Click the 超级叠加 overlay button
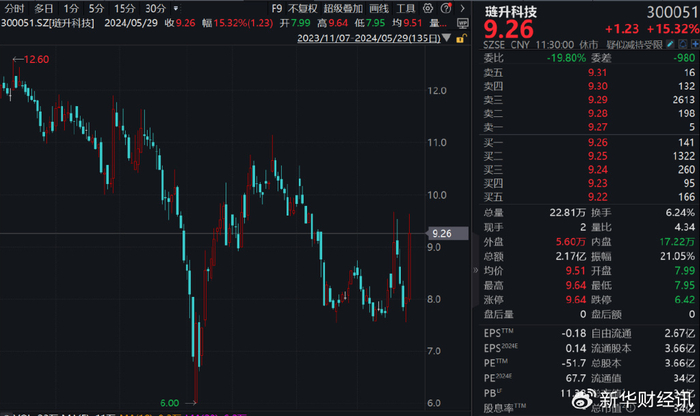The image size is (700, 416). pyautogui.click(x=343, y=8)
